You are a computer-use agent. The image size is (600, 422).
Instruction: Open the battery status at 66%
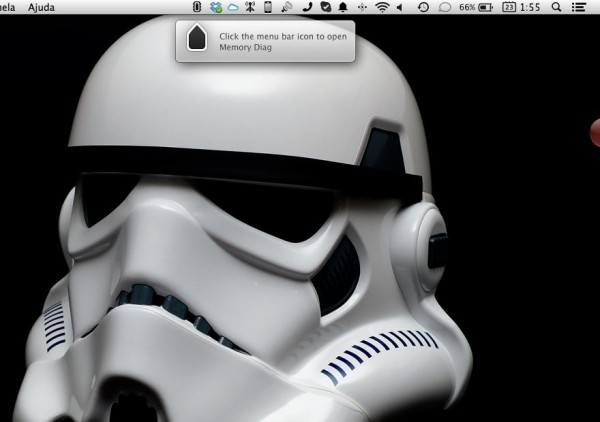click(x=476, y=7)
